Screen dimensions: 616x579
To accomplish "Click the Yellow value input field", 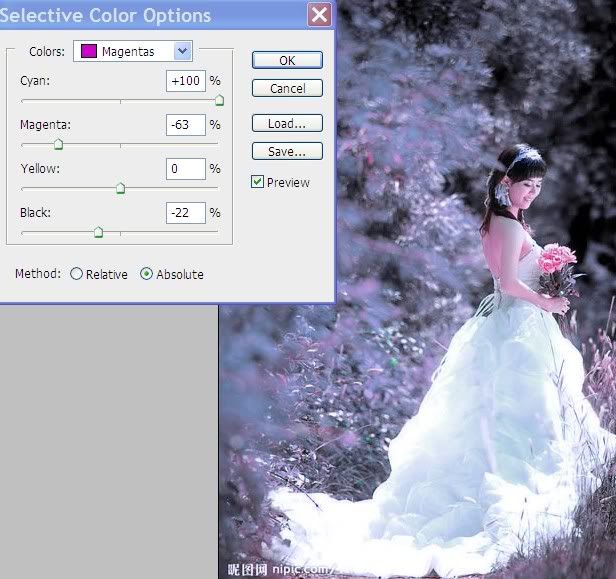I will (x=186, y=169).
